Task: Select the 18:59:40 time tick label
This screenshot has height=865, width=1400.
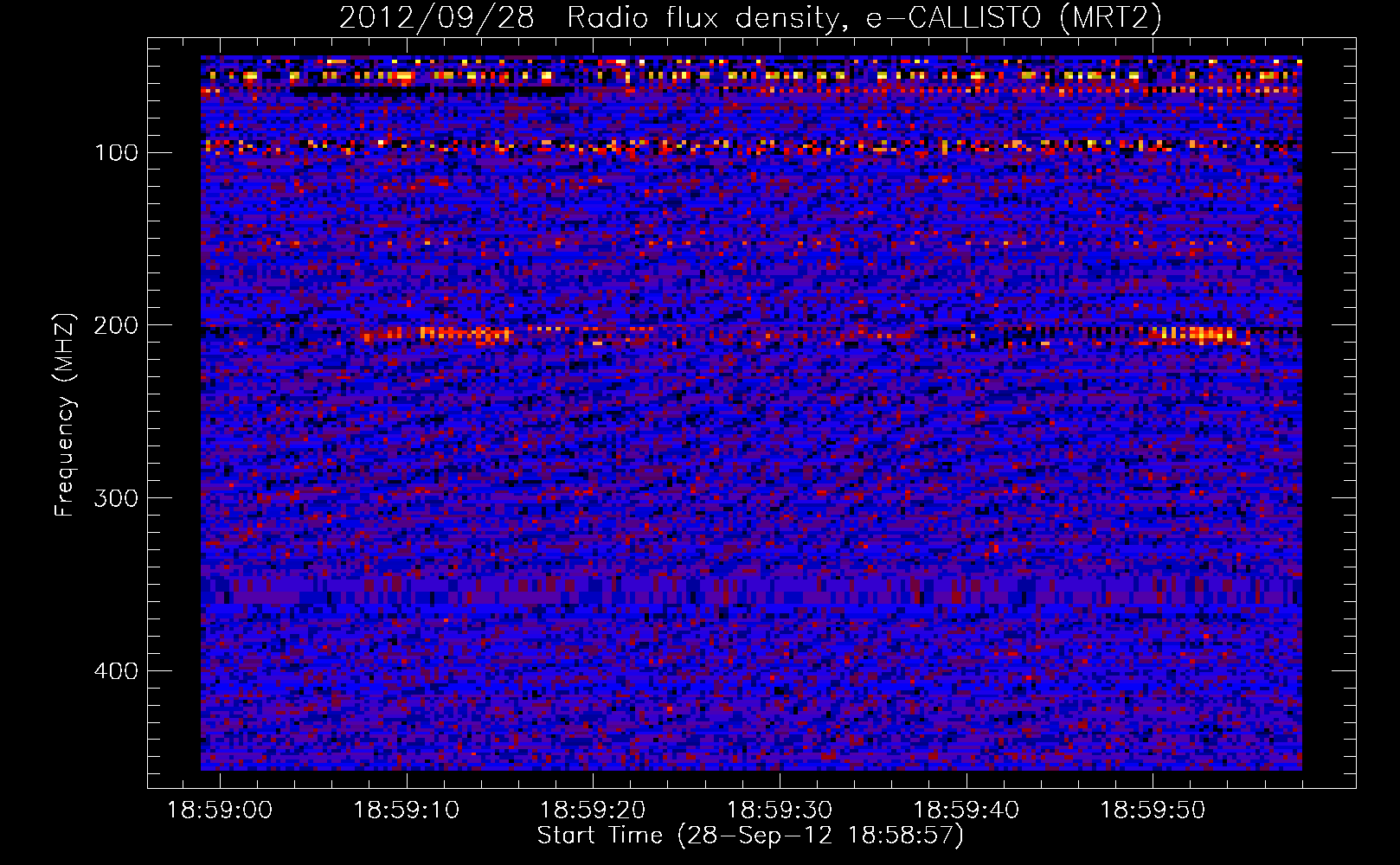Action: click(967, 811)
